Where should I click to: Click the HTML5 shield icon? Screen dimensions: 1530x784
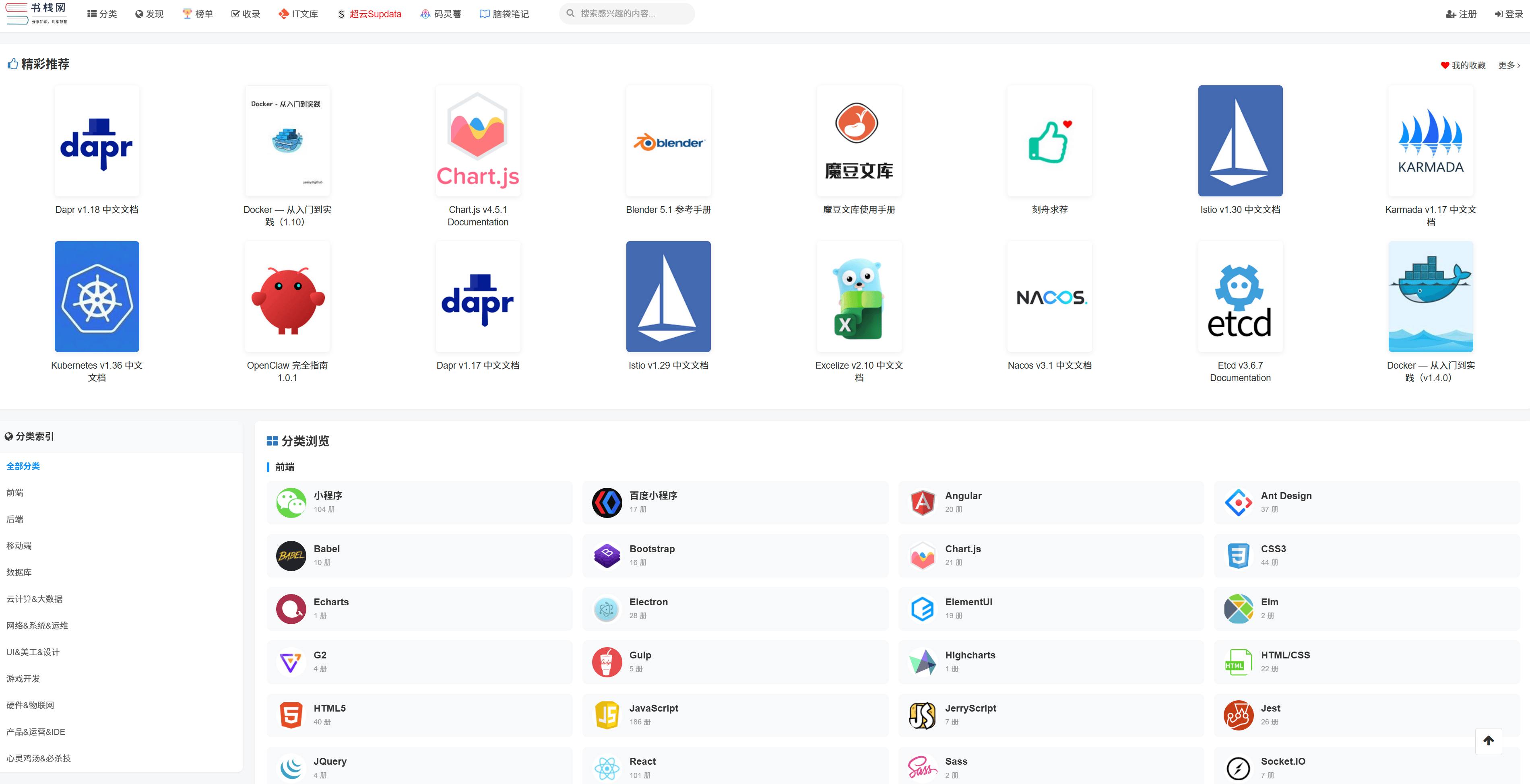(291, 715)
